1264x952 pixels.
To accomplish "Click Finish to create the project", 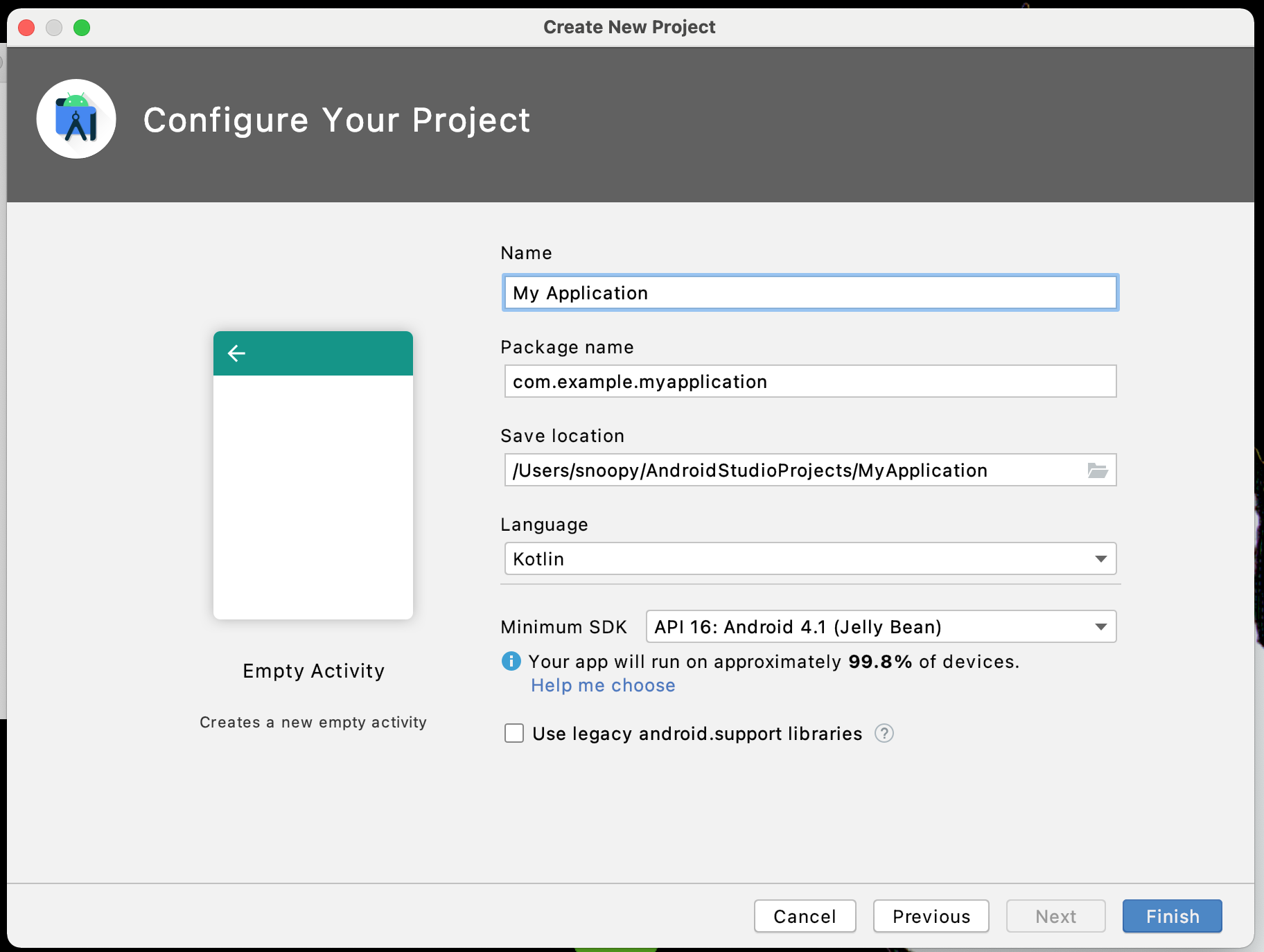I will (1172, 916).
